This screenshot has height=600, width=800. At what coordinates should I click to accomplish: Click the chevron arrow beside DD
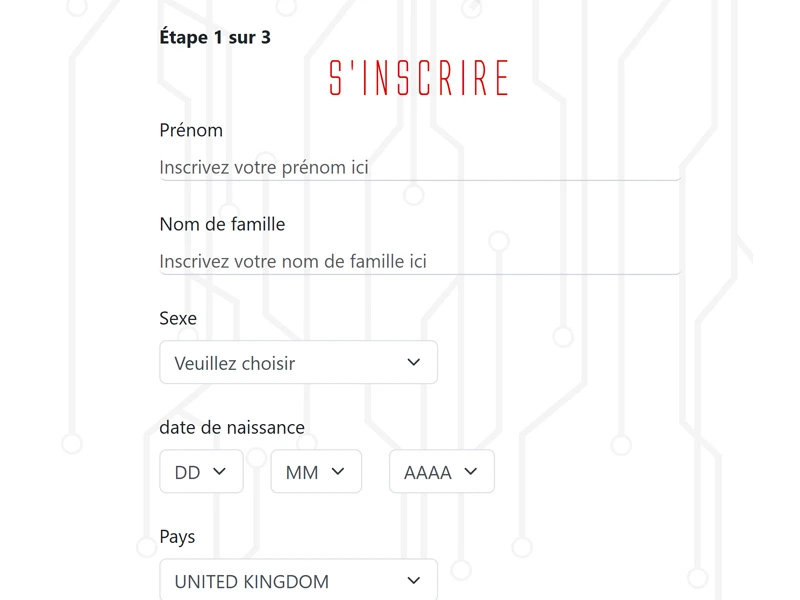pyautogui.click(x=219, y=471)
